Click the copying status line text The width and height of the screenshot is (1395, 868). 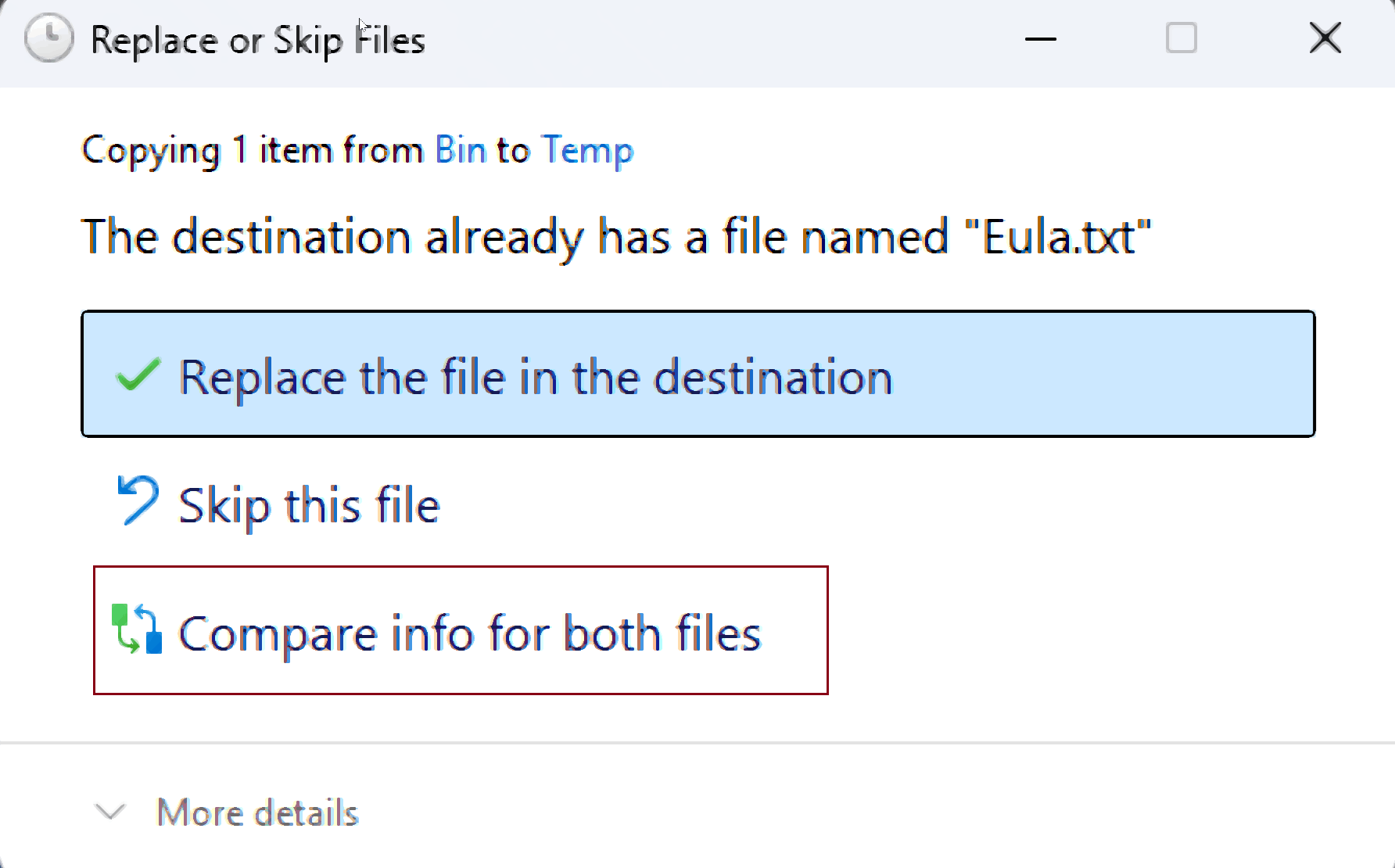[x=357, y=150]
